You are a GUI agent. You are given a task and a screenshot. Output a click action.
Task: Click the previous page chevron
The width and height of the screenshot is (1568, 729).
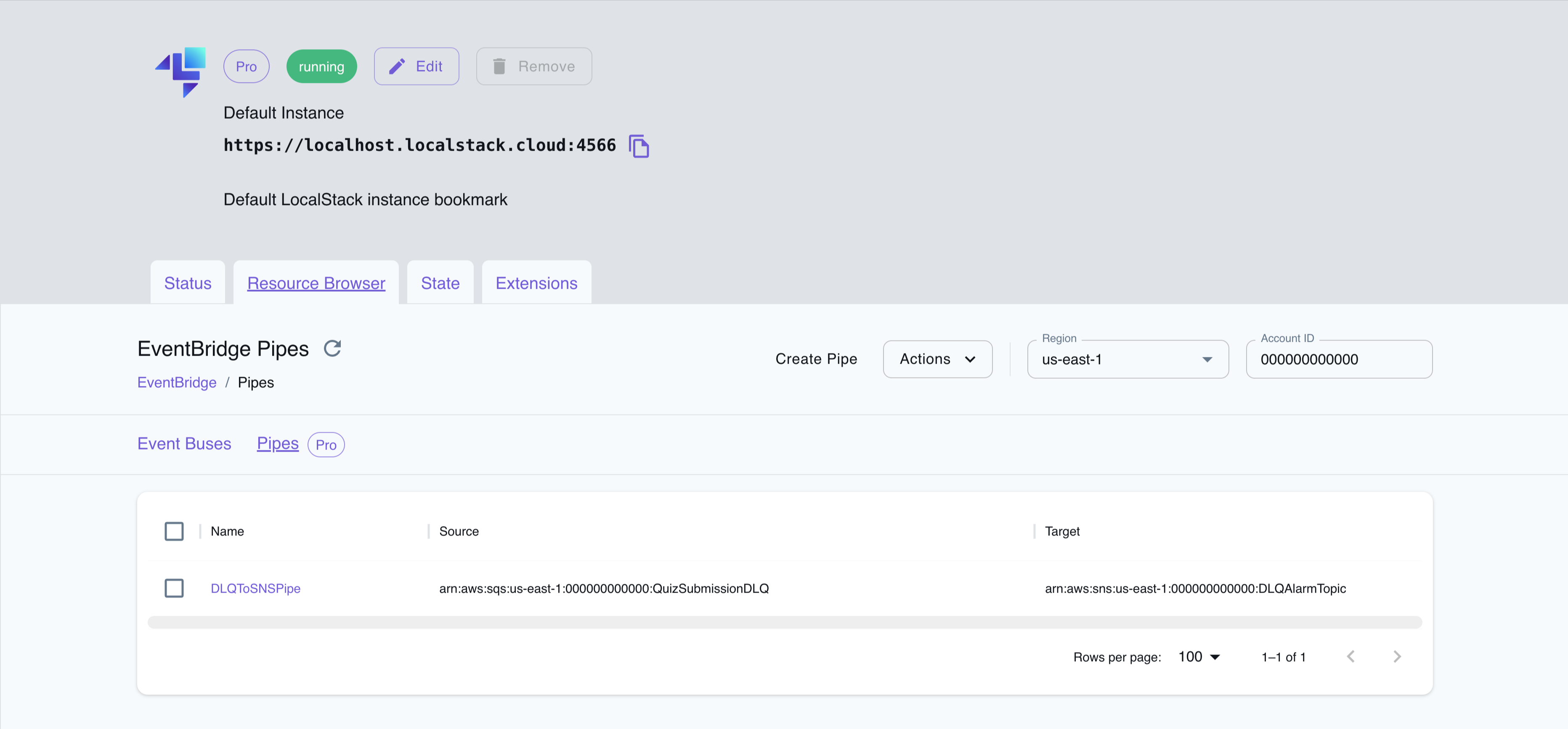pos(1351,657)
